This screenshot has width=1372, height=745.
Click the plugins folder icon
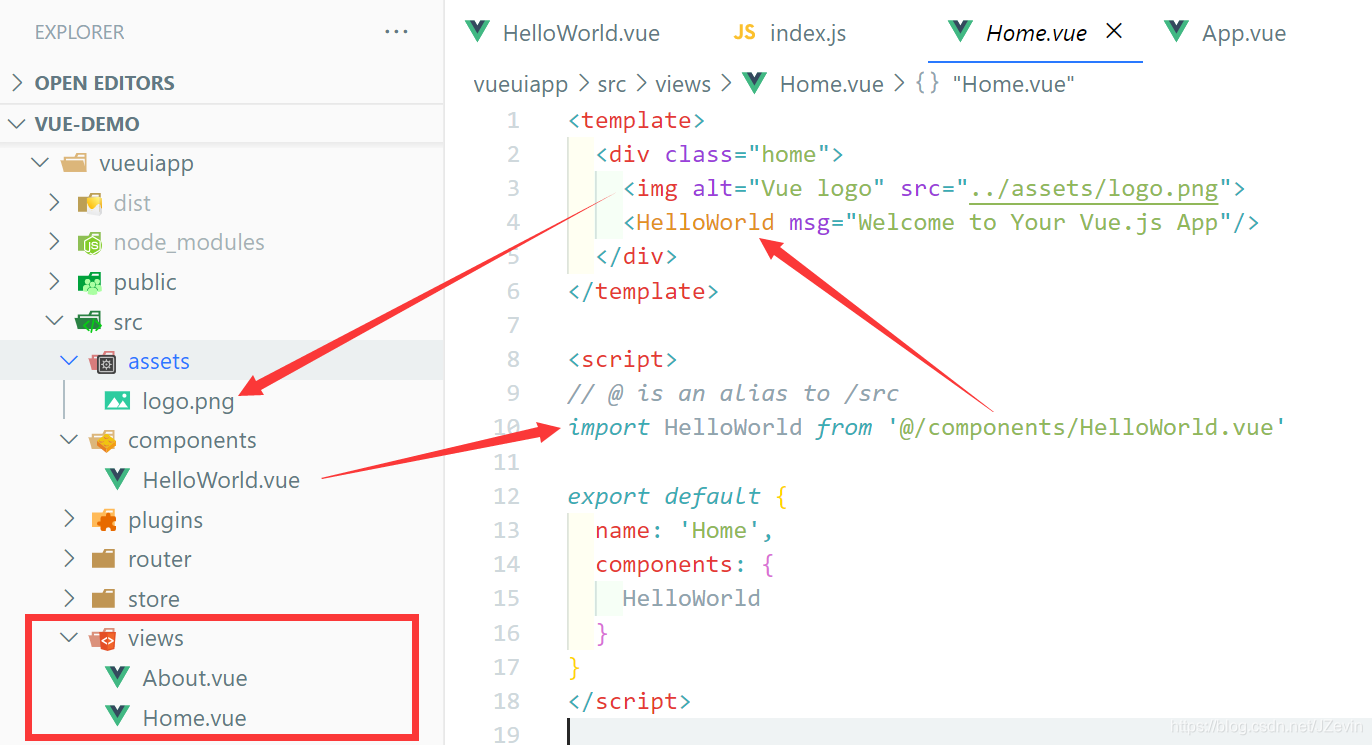point(104,520)
